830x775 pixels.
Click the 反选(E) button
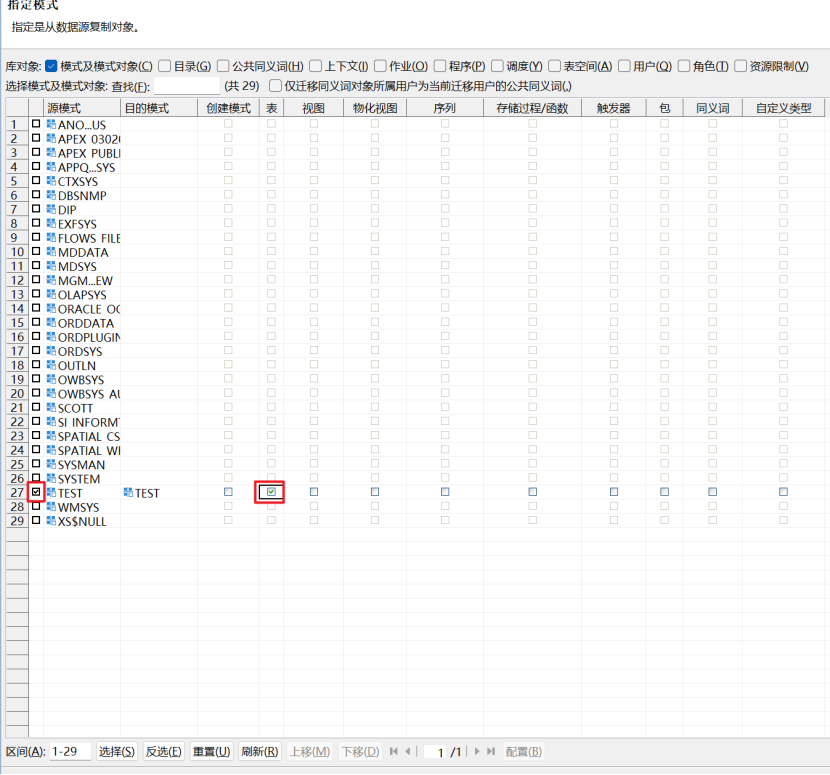point(164,751)
